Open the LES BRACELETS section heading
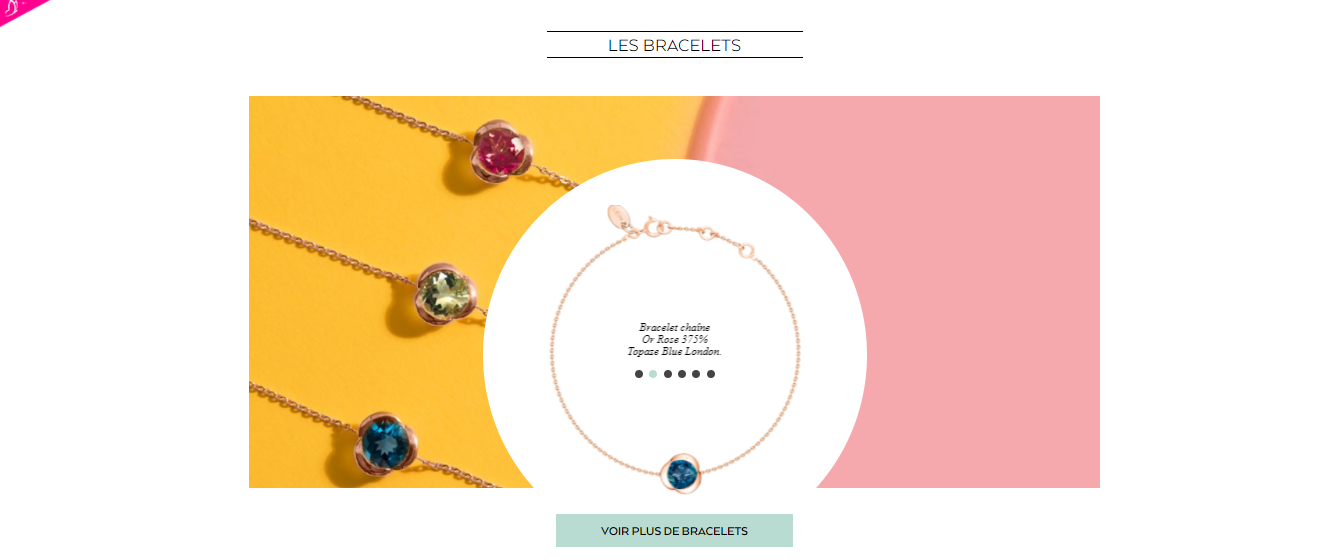The width and height of the screenshot is (1344, 560). (x=674, y=45)
